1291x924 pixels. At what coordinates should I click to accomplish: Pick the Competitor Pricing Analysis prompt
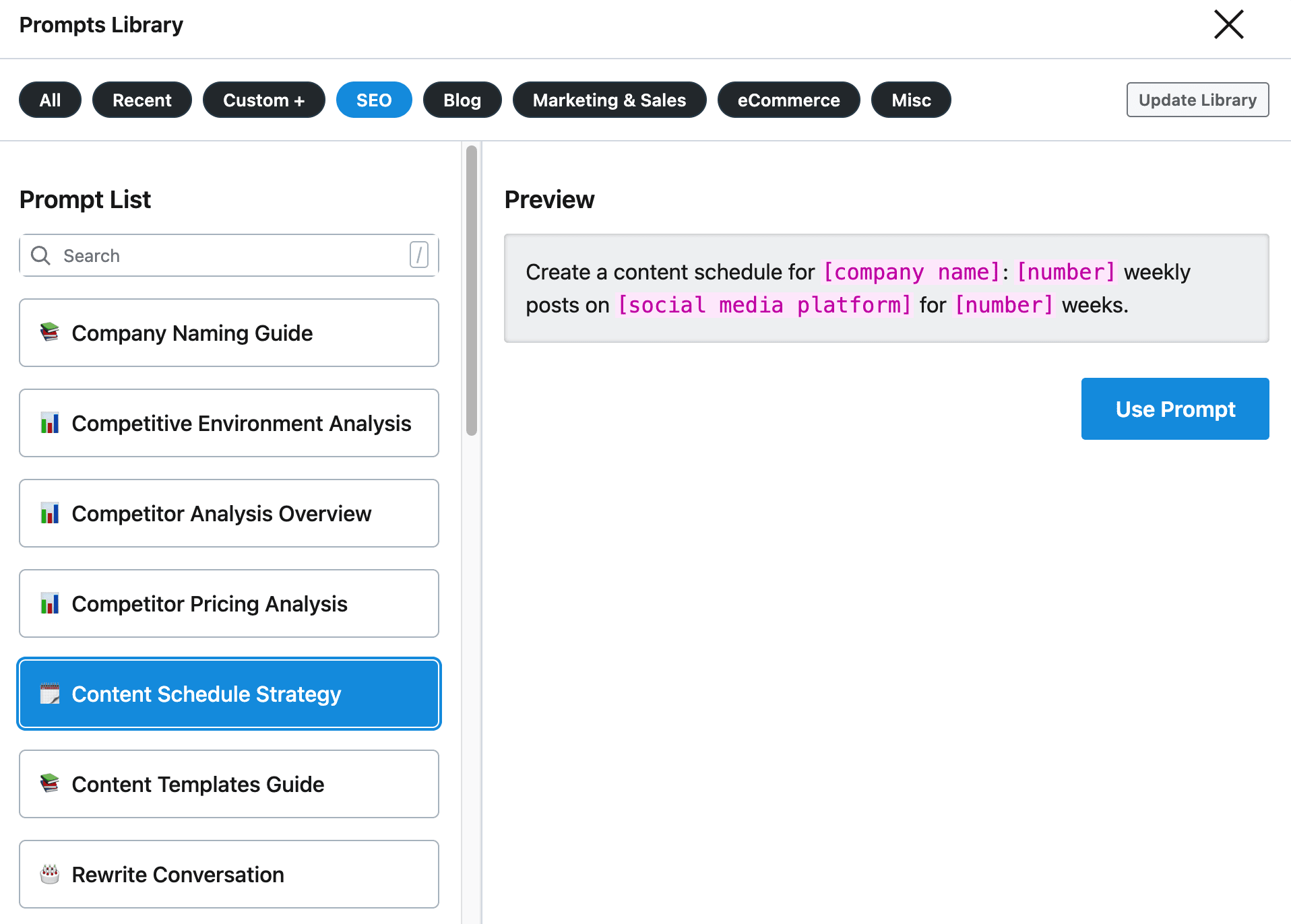tap(229, 603)
